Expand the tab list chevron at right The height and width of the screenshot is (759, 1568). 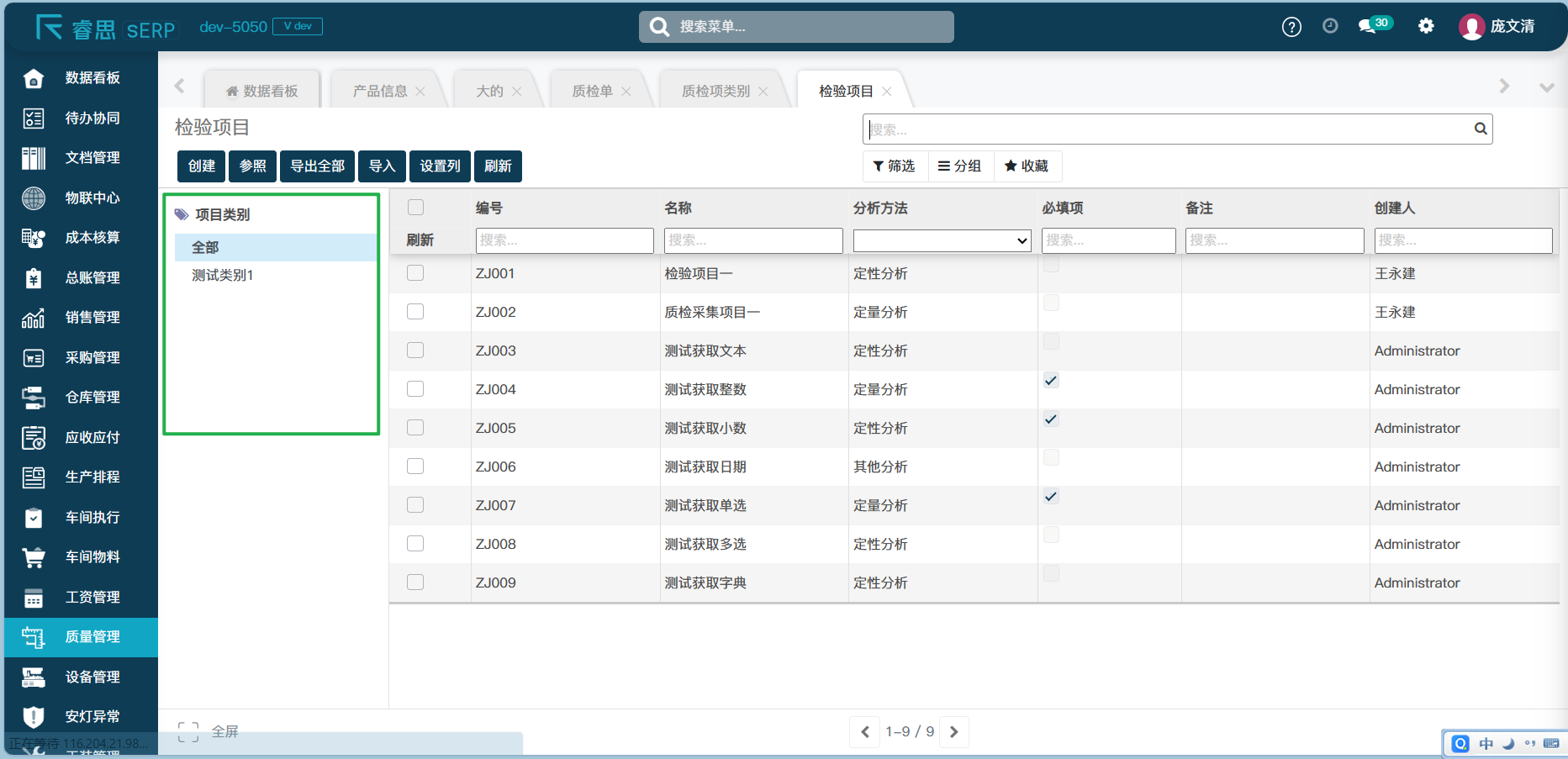pos(1545,87)
